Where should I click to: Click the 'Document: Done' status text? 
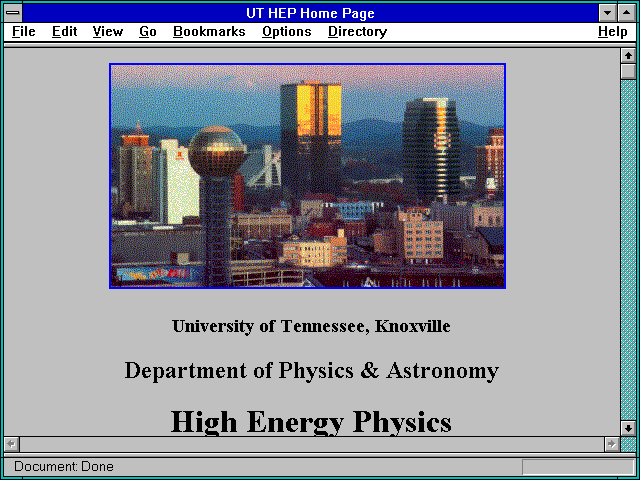click(x=64, y=467)
